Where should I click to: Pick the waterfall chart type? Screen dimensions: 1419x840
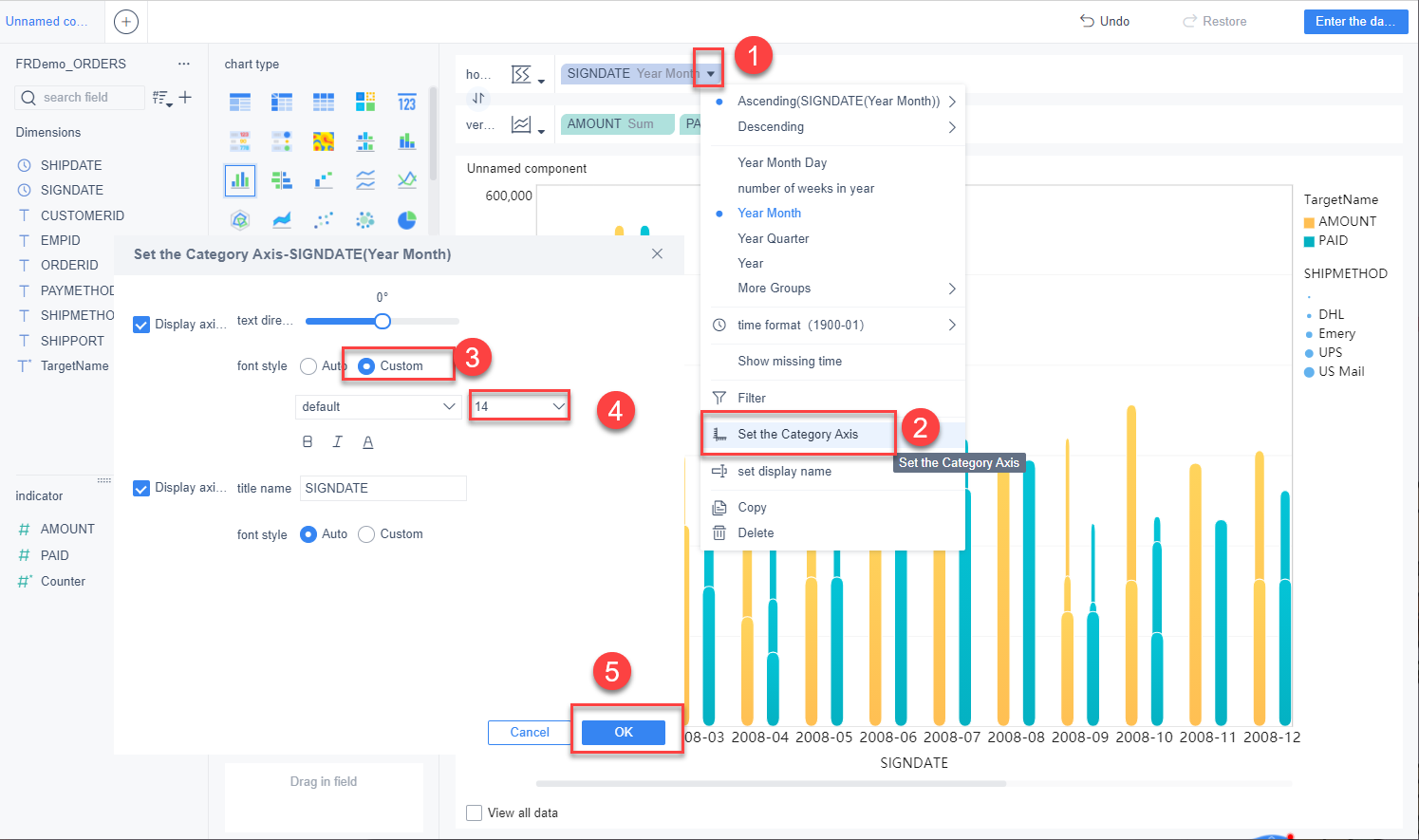[x=324, y=179]
